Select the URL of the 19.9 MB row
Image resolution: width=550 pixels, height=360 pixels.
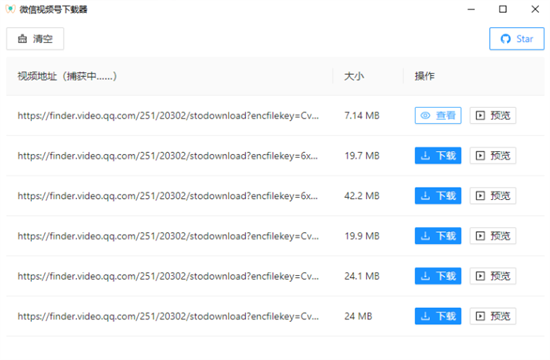pos(168,236)
